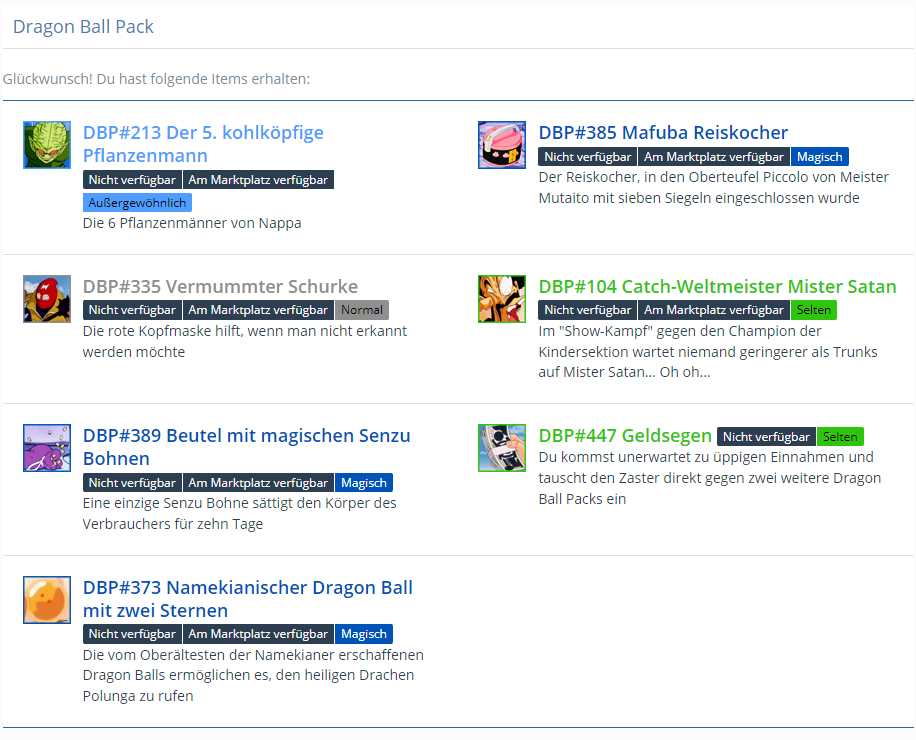Click the Senzu Bohnen bag icon
Viewport: 916px width, 740px height.
(x=47, y=448)
